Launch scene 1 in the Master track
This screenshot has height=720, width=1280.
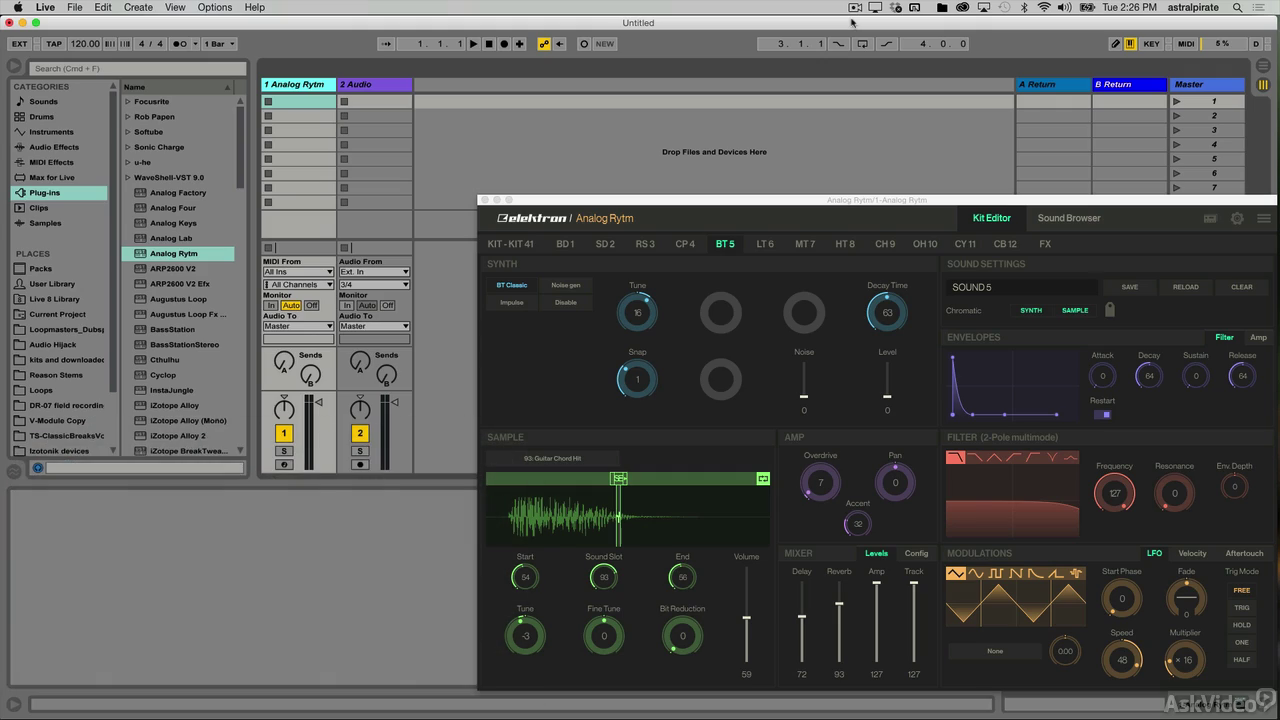[1177, 101]
